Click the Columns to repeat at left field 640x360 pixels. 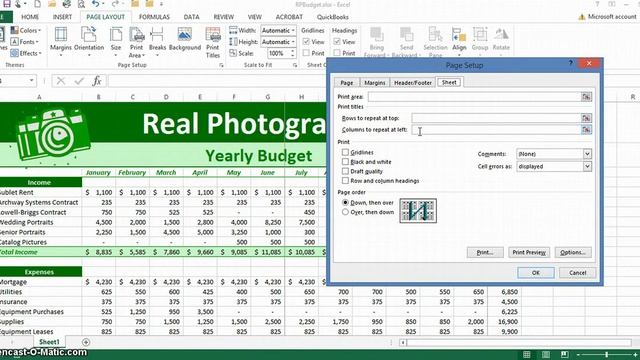[496, 129]
